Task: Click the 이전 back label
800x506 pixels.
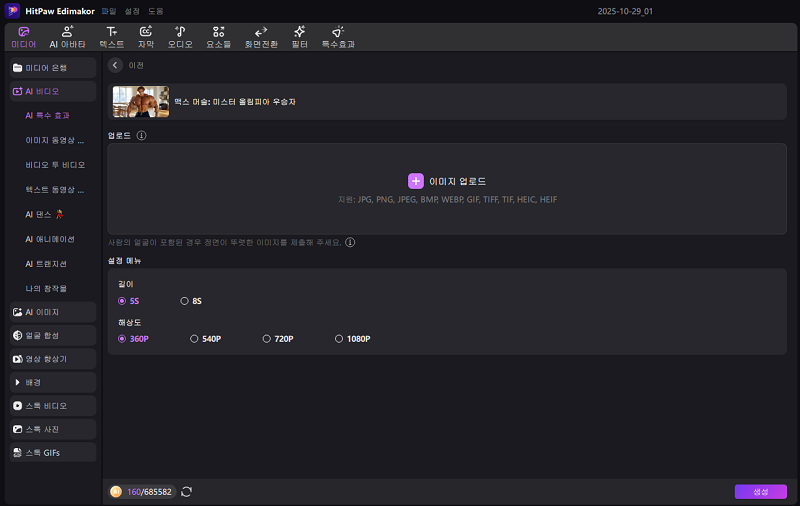Action: (x=136, y=65)
